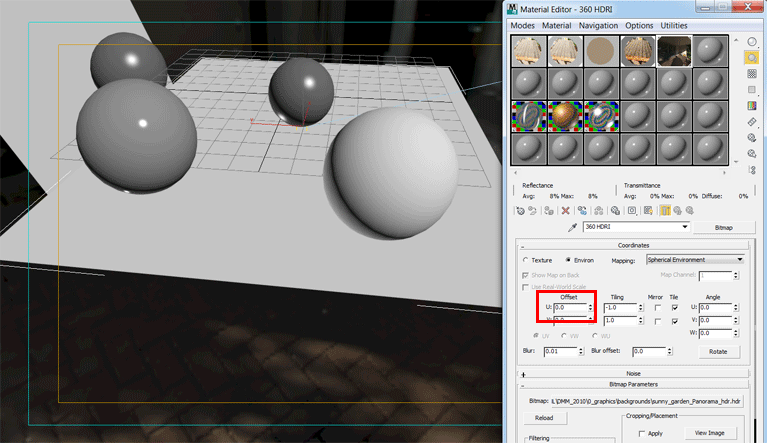
Task: Click the Make Unique icon
Action: [599, 211]
